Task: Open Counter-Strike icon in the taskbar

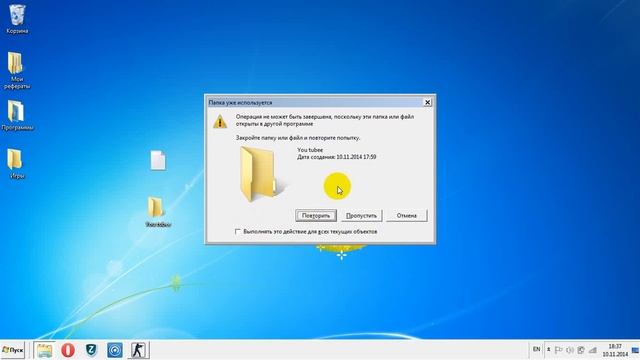Action: click(x=138, y=350)
